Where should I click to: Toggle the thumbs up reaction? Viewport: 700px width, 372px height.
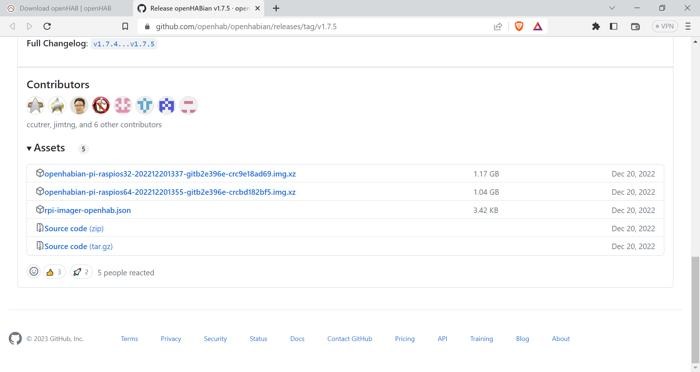click(54, 272)
